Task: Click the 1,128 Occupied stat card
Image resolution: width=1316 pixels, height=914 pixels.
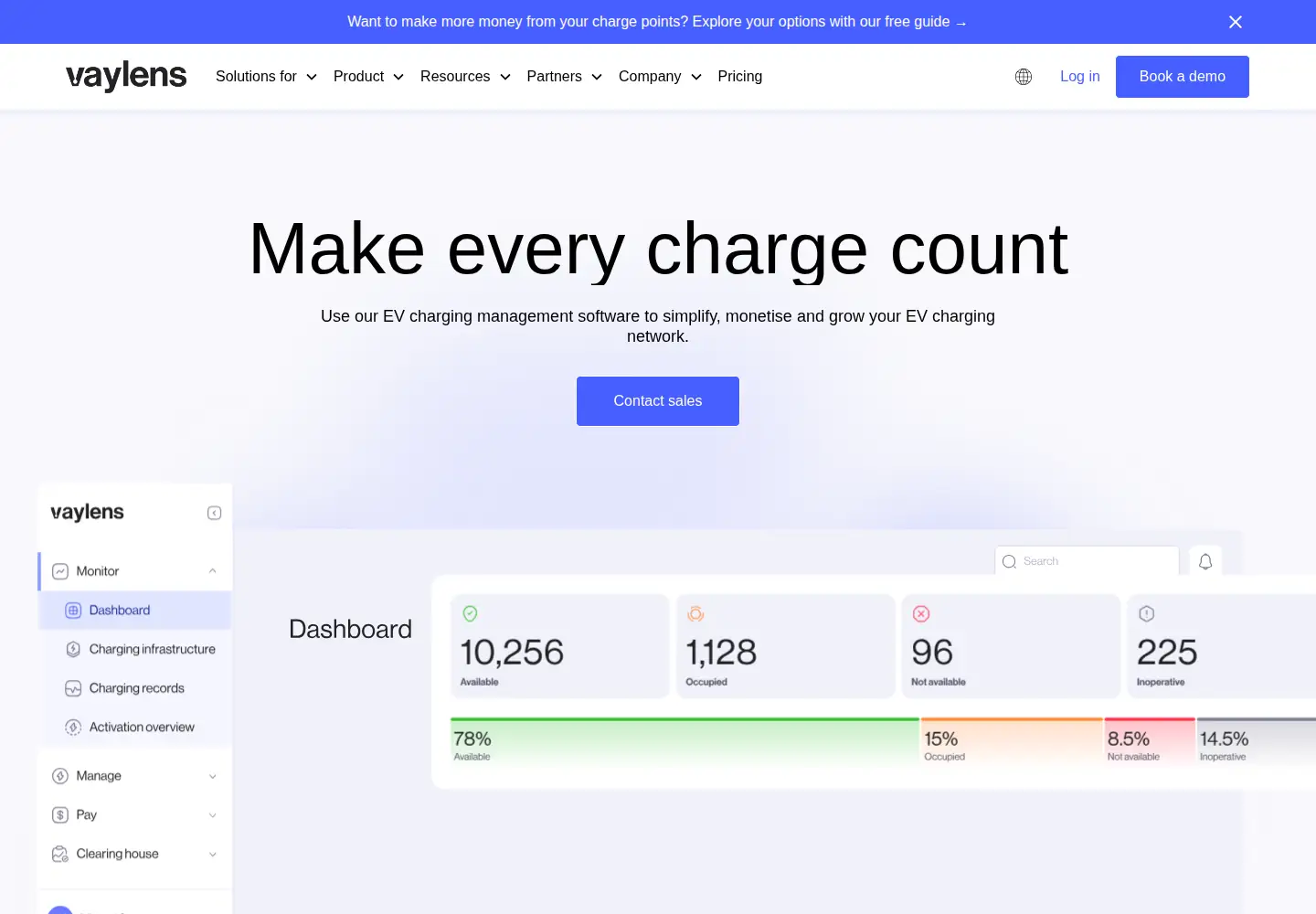Action: pos(786,646)
